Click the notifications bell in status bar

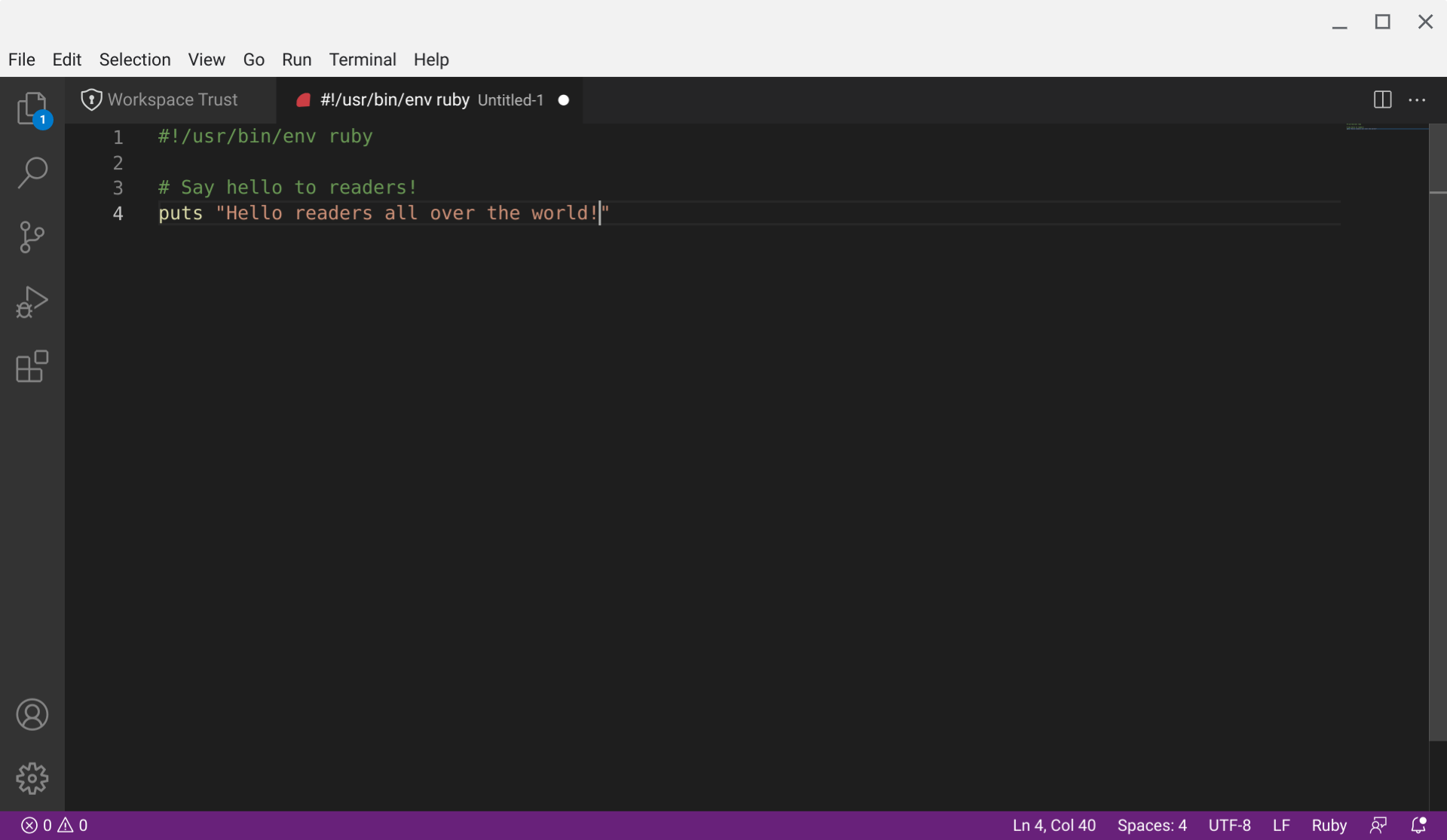click(x=1418, y=825)
